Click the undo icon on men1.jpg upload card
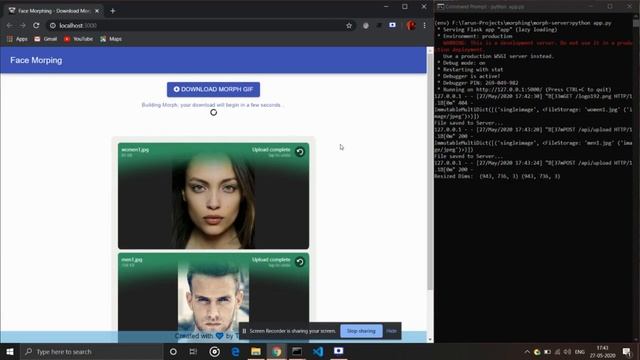 (300, 262)
